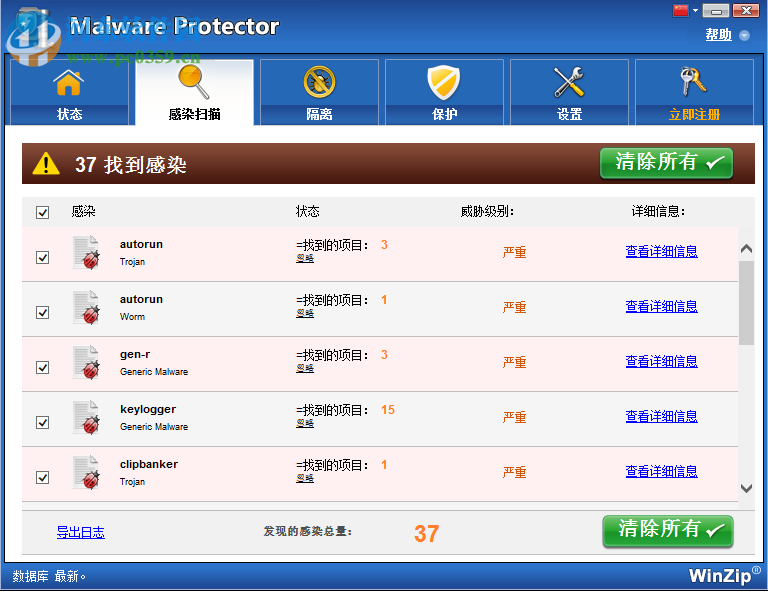Click the magnifying glass scan icon
768x593 pixels.
pos(194,82)
